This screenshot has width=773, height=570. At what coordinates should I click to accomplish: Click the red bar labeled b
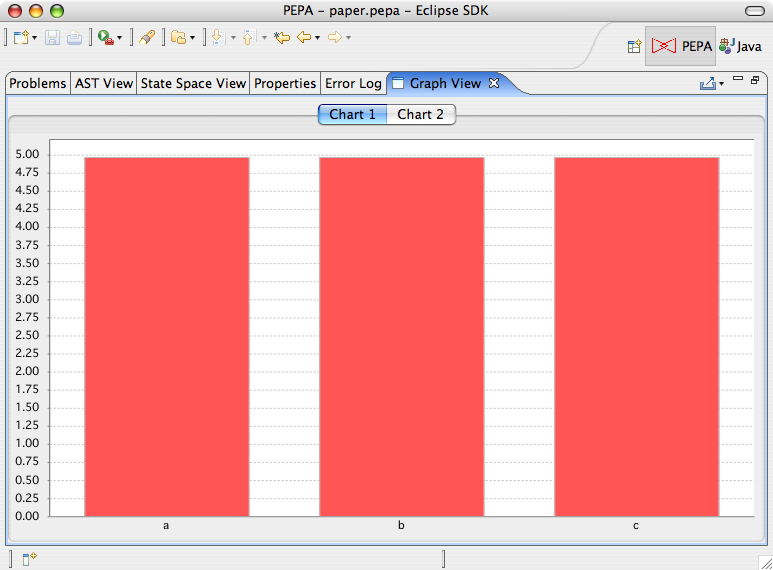[401, 336]
